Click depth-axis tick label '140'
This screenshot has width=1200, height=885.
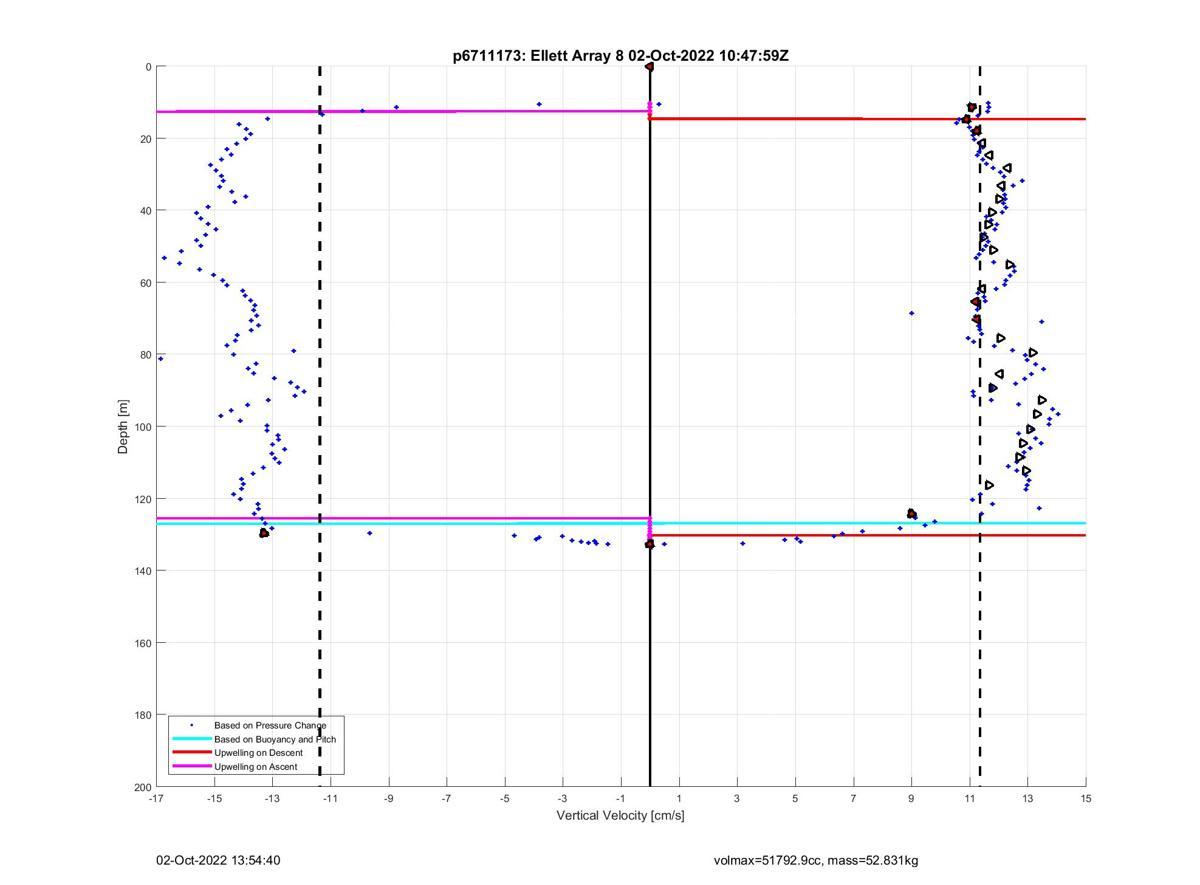coord(142,571)
